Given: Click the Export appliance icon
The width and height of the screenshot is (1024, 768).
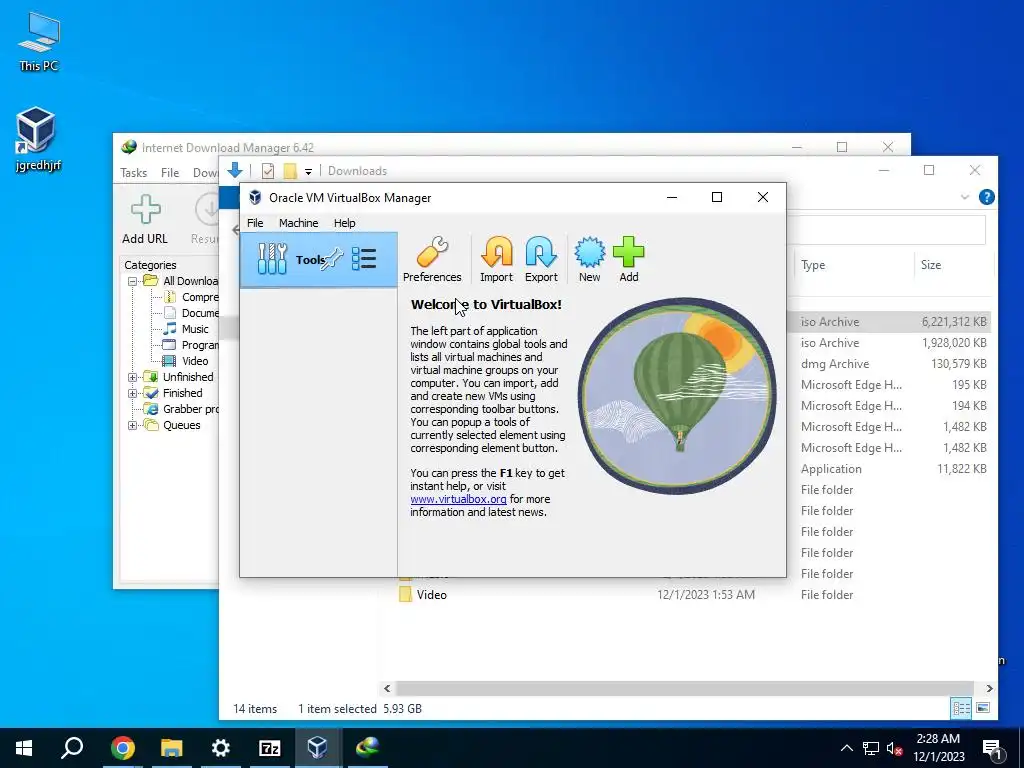Looking at the screenshot, I should [x=541, y=259].
